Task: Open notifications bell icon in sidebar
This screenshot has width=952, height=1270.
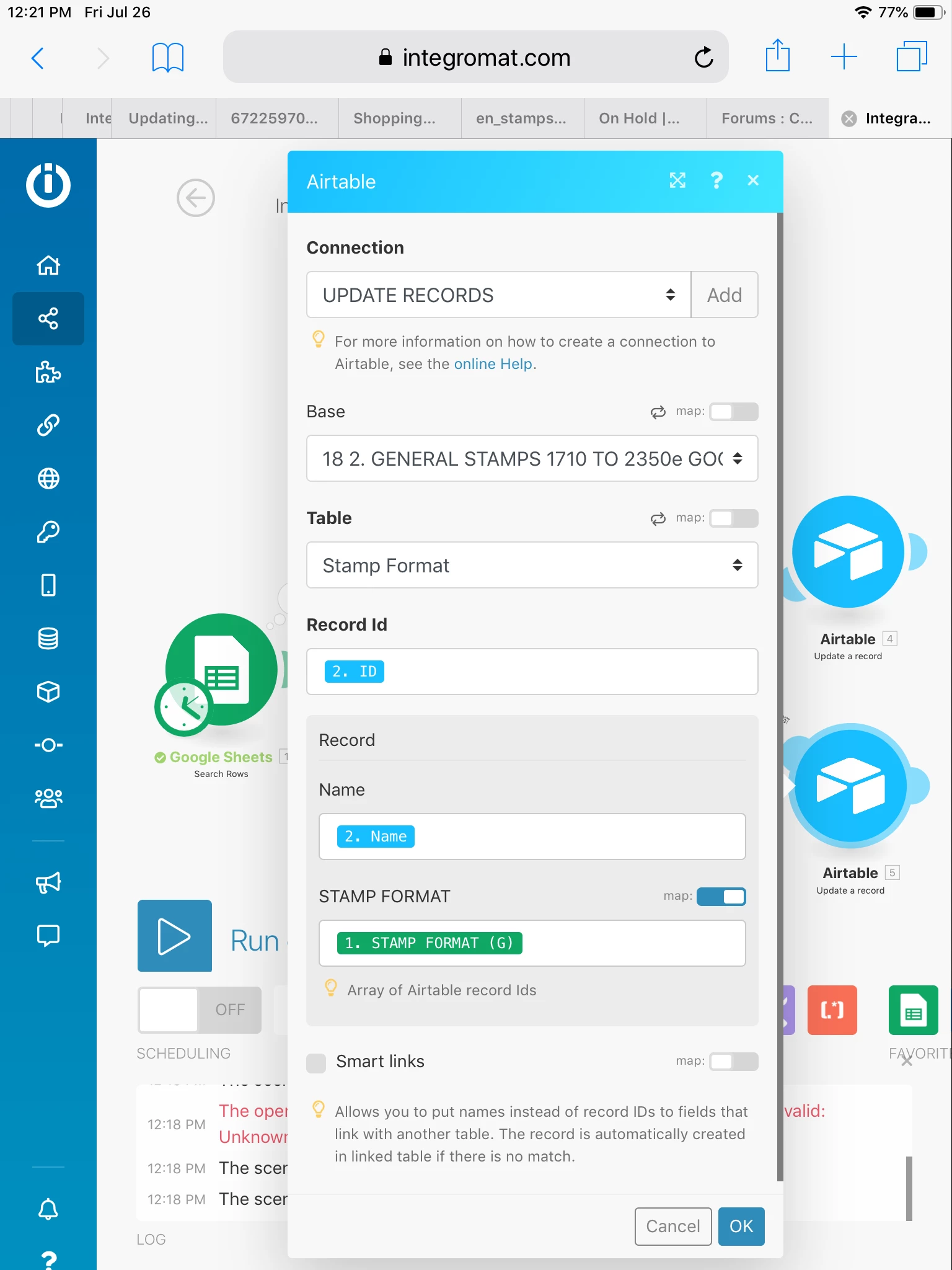Action: point(48,1209)
